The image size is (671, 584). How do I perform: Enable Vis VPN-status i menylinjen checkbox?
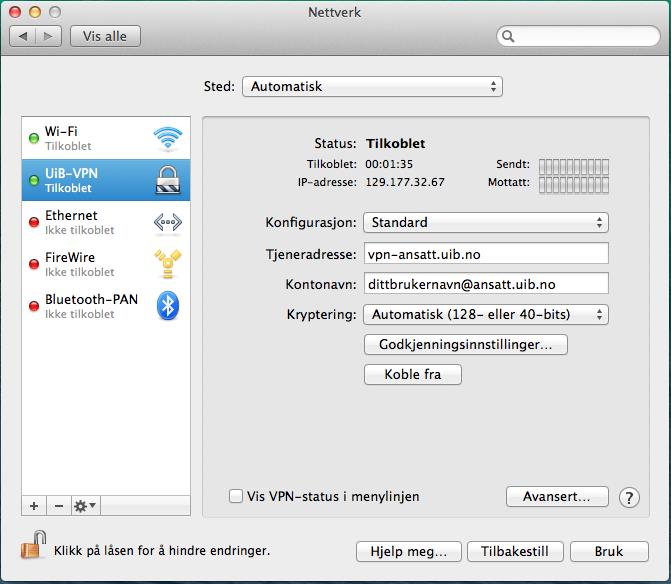236,496
